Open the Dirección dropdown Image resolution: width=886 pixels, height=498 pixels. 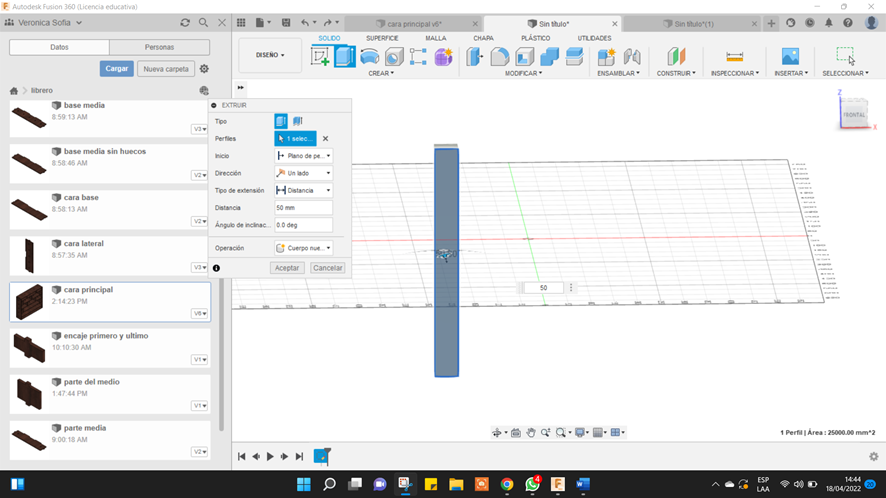[303, 173]
